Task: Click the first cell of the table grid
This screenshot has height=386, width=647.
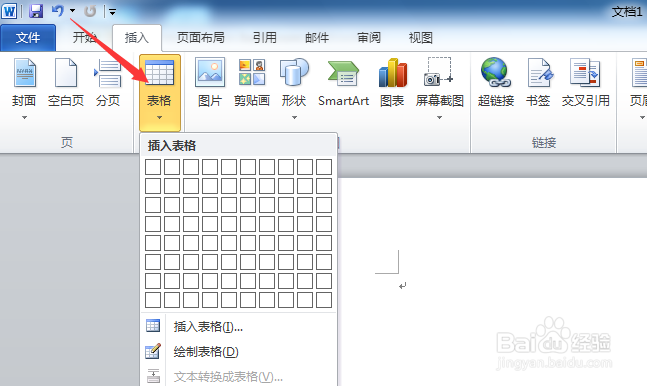Action: [x=153, y=167]
